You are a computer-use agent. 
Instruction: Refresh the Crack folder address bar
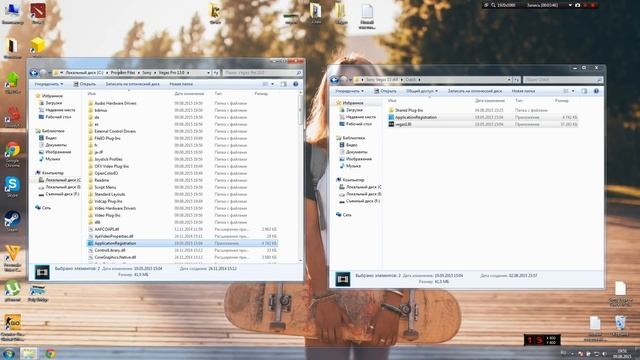point(517,80)
